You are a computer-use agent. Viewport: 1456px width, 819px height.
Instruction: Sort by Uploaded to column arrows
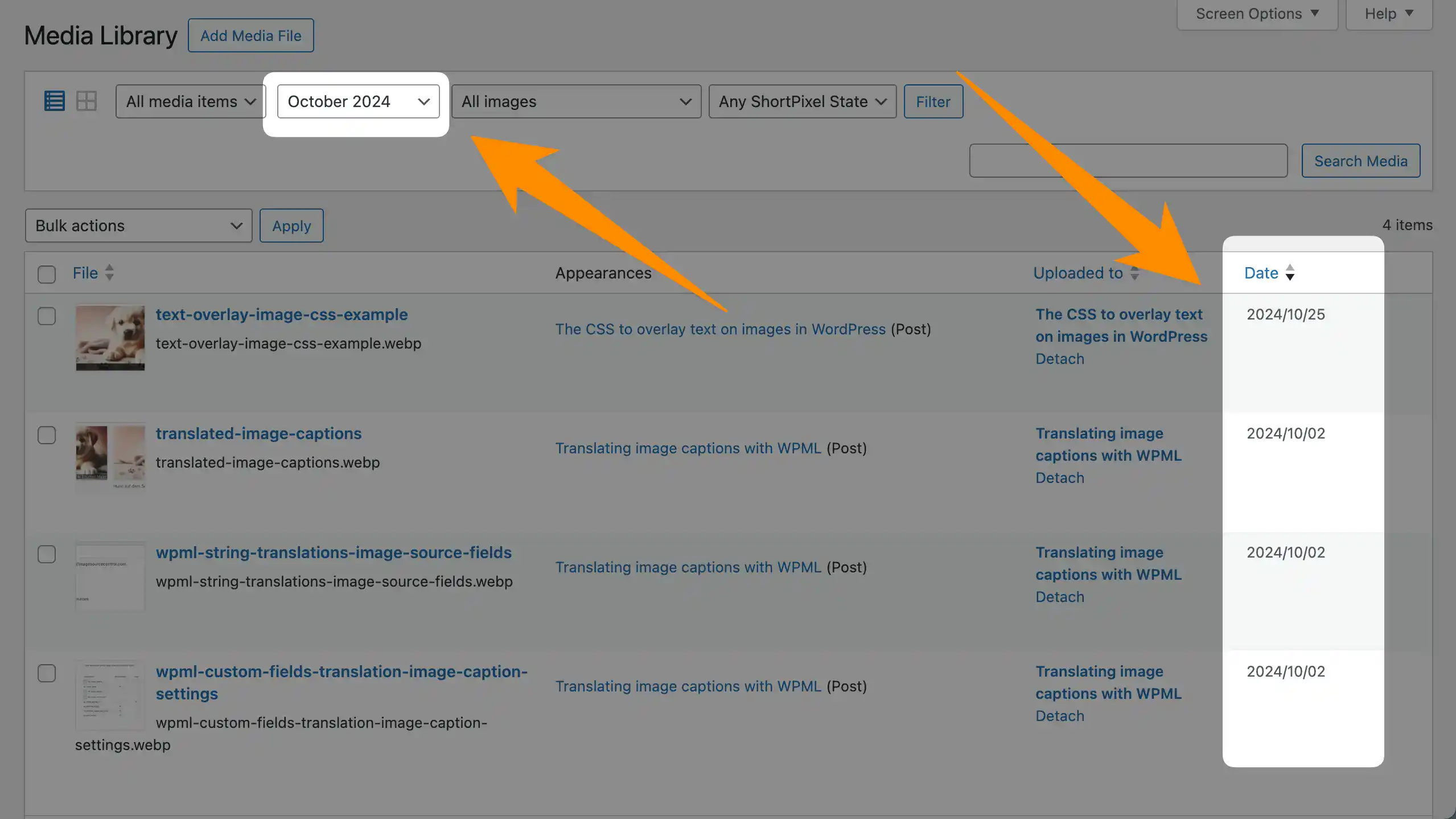pyautogui.click(x=1134, y=273)
